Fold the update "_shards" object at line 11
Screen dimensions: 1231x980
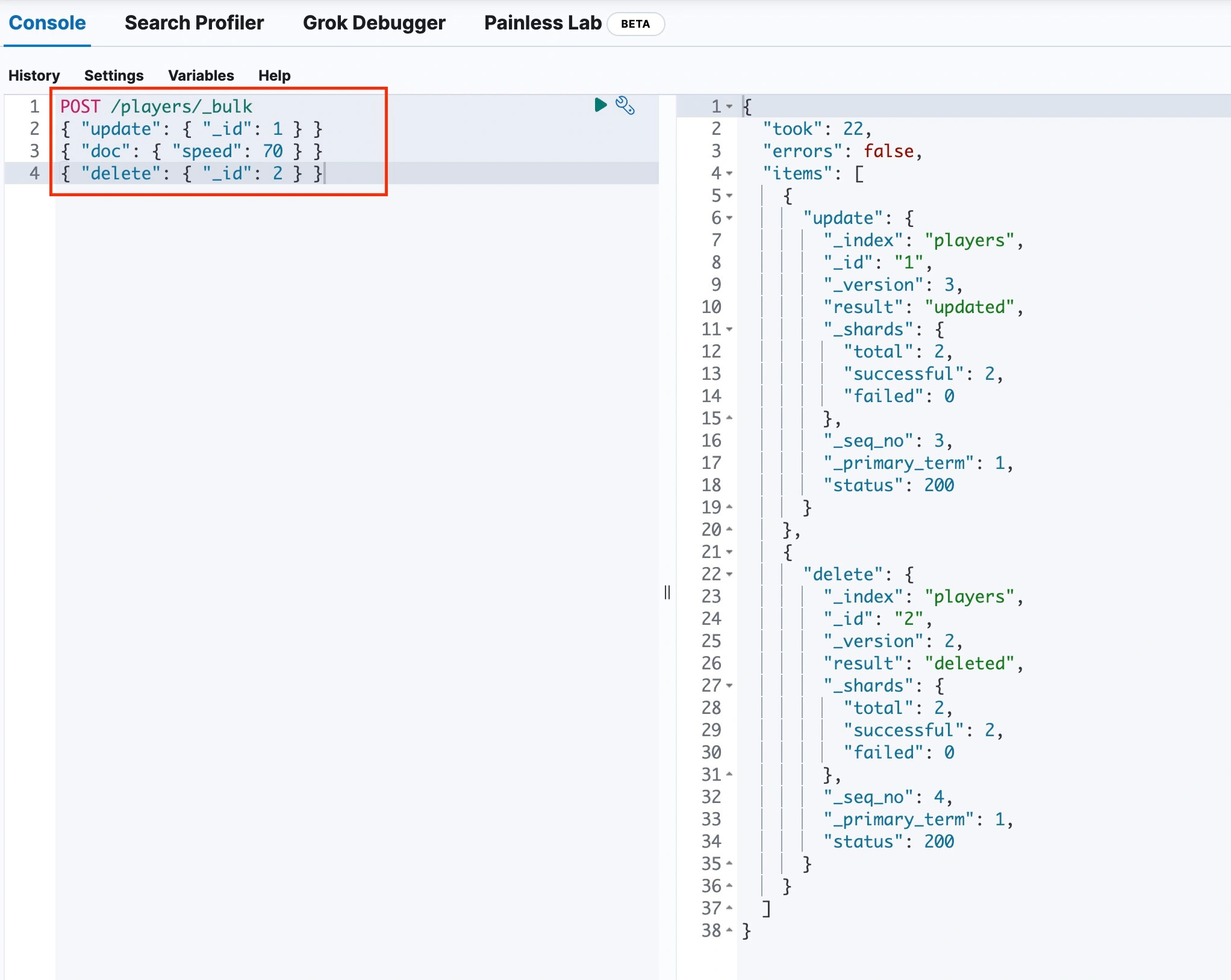click(x=729, y=329)
